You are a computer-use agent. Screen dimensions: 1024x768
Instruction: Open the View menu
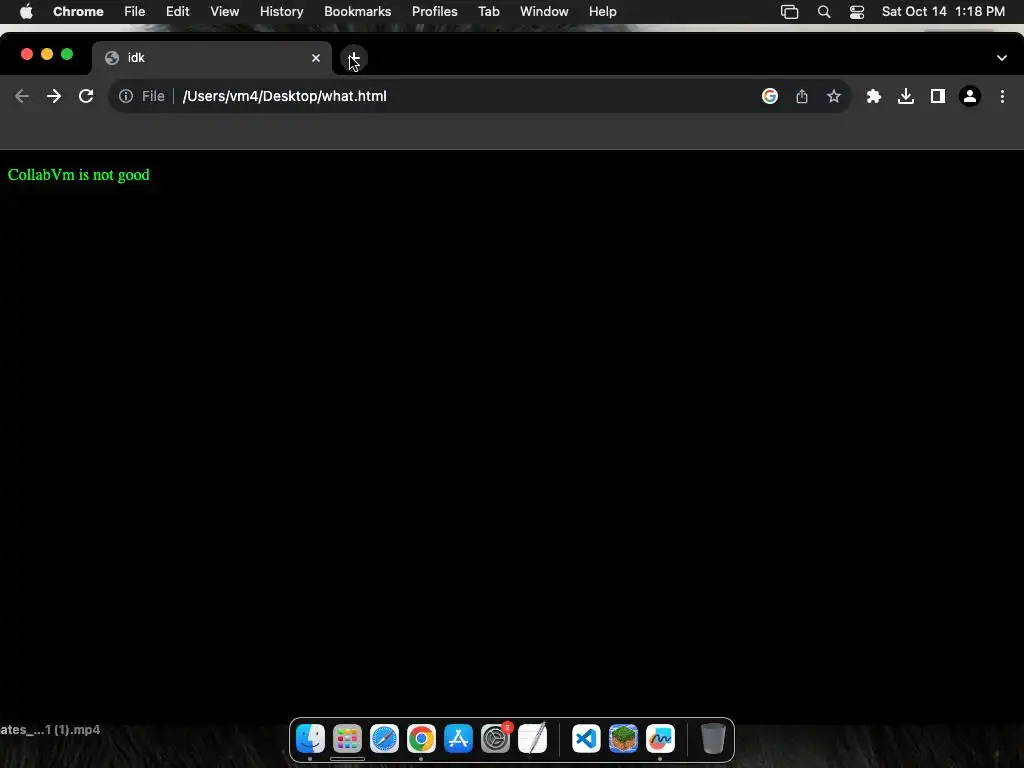[225, 12]
